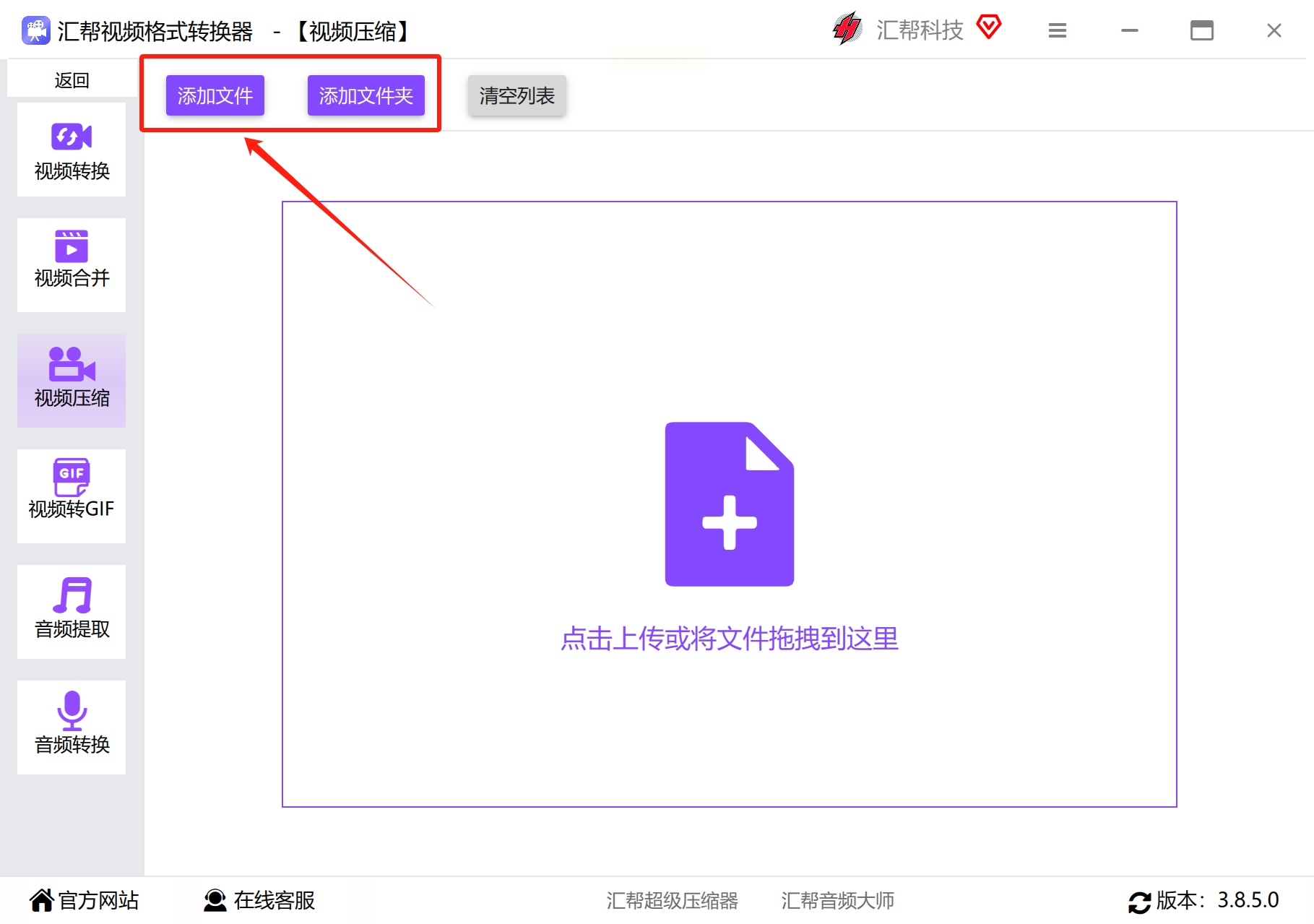Open the 视频转换 video conversion module

(x=72, y=150)
